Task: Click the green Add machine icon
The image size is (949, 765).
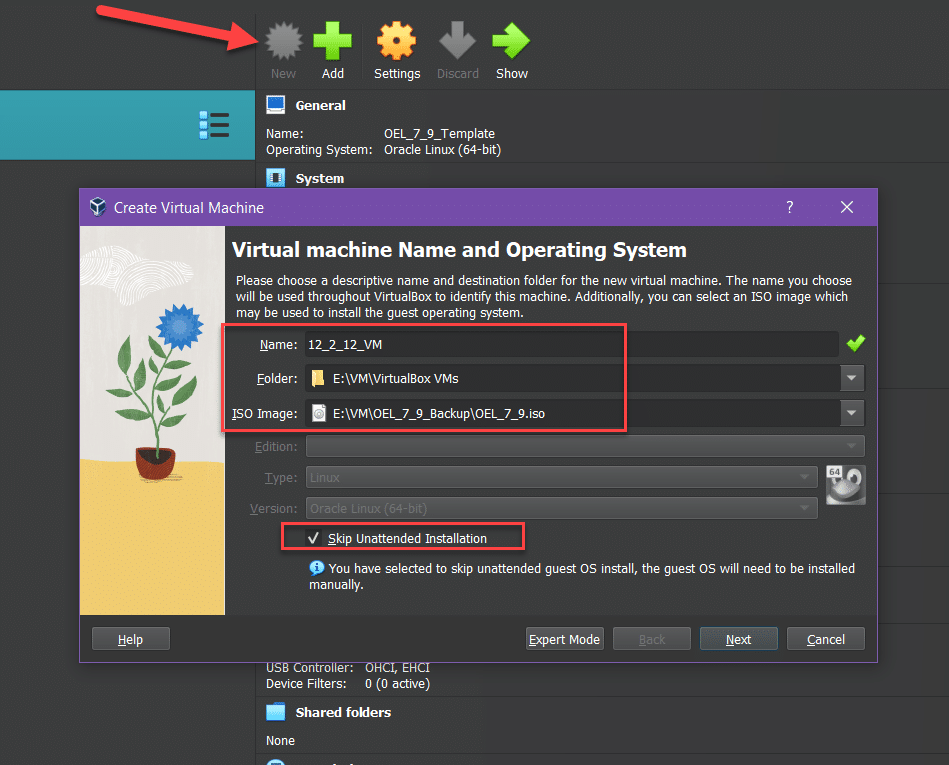Action: (x=333, y=43)
